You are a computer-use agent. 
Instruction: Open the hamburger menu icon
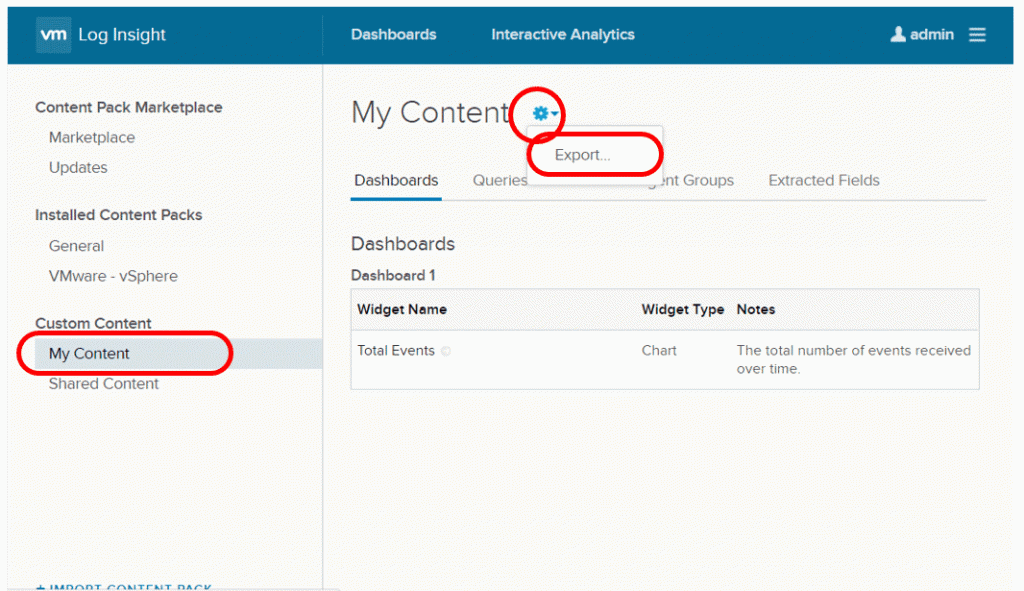pos(977,35)
